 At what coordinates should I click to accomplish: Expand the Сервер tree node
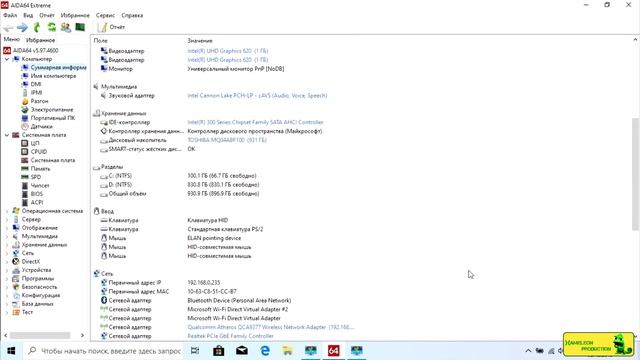point(7,220)
